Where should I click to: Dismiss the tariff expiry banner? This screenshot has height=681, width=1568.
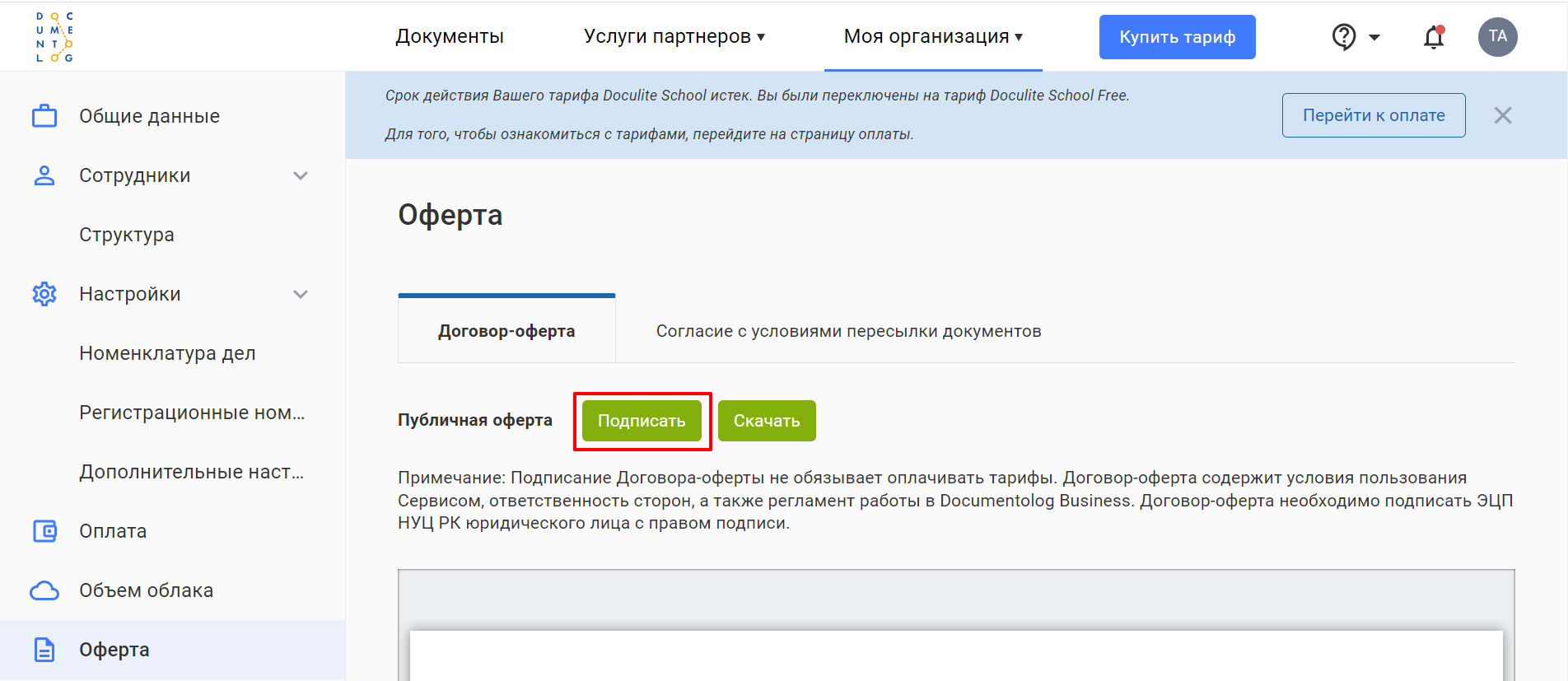pyautogui.click(x=1502, y=115)
